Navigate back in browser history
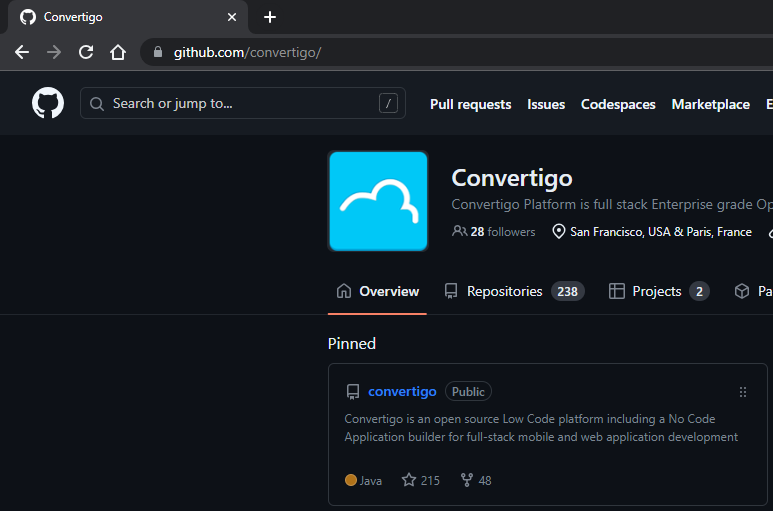Viewport: 773px width, 511px height. (x=22, y=52)
